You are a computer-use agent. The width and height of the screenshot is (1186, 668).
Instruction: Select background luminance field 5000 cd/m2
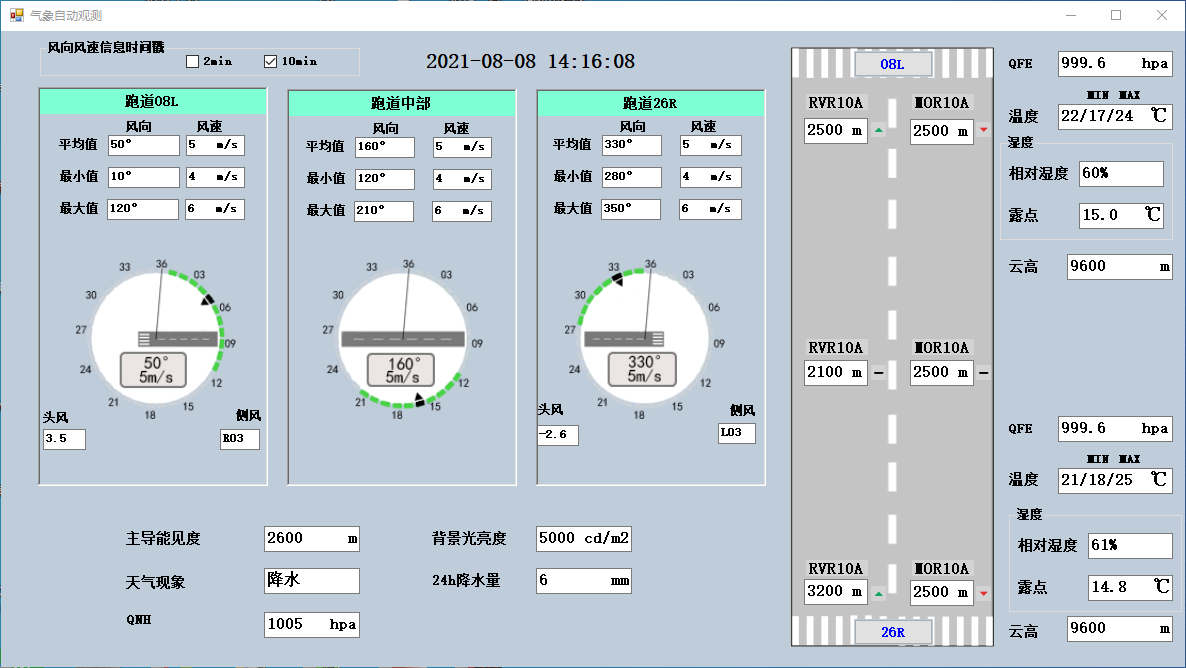[x=583, y=539]
